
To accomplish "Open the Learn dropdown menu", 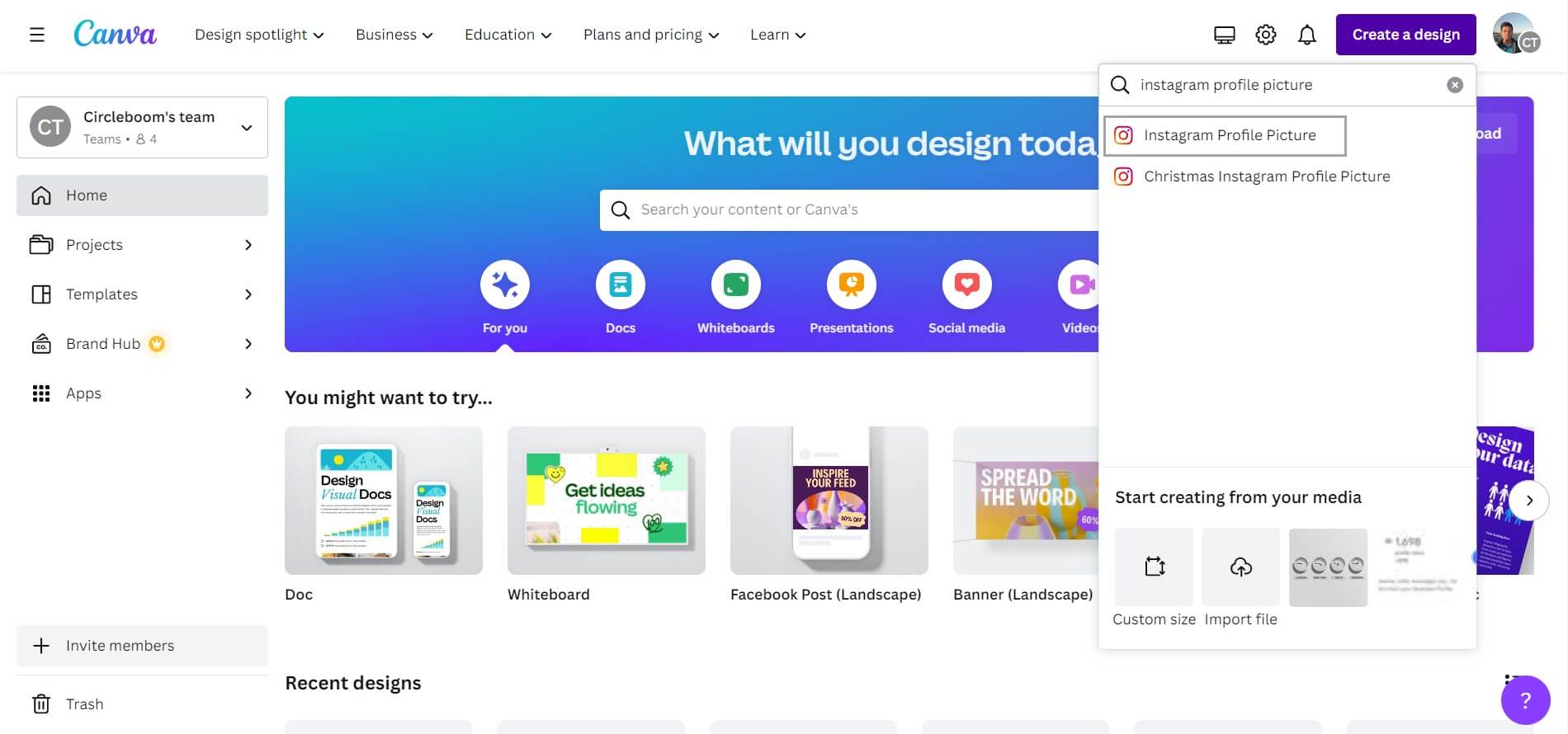I will click(777, 35).
